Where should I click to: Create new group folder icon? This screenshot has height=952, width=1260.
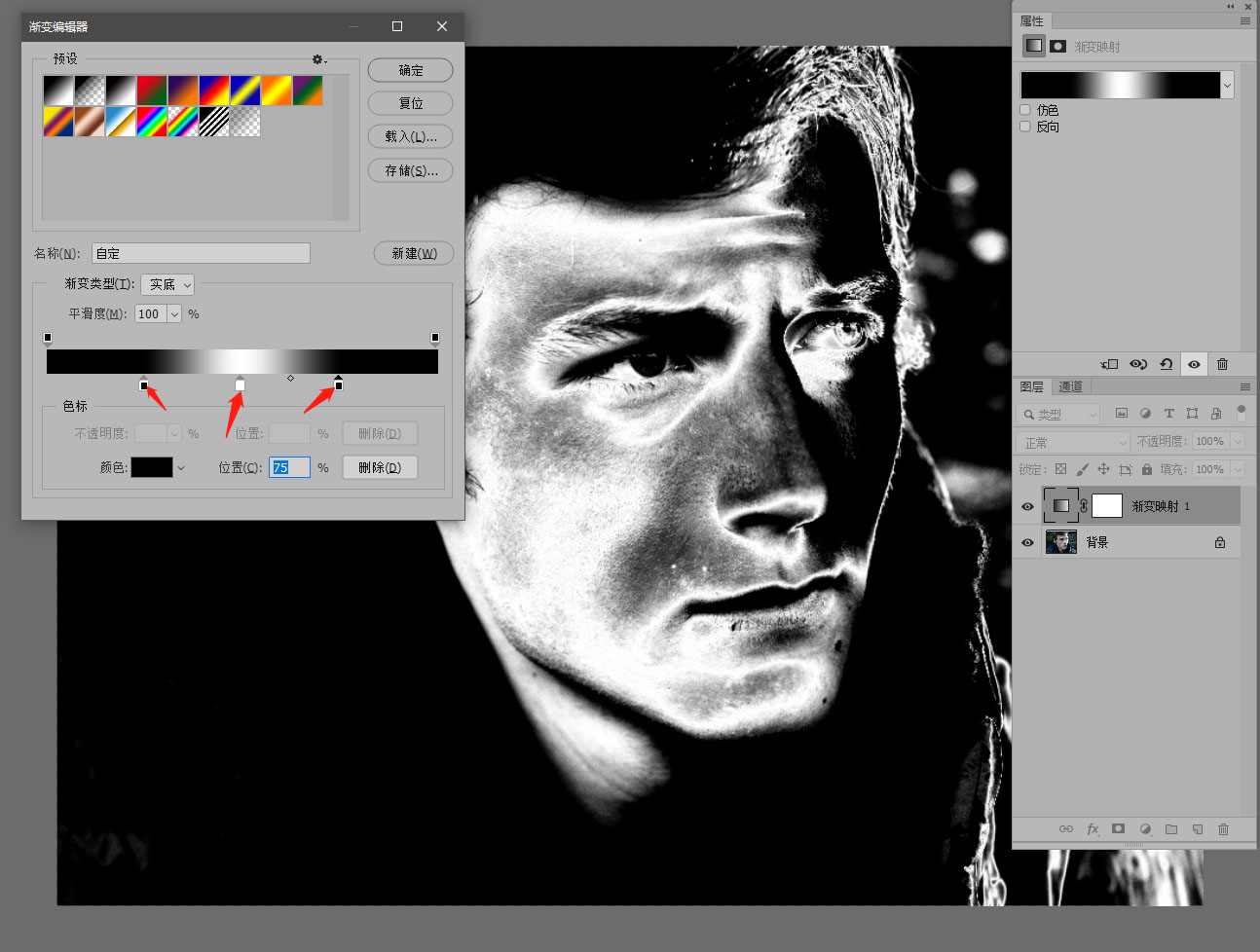tap(1171, 829)
